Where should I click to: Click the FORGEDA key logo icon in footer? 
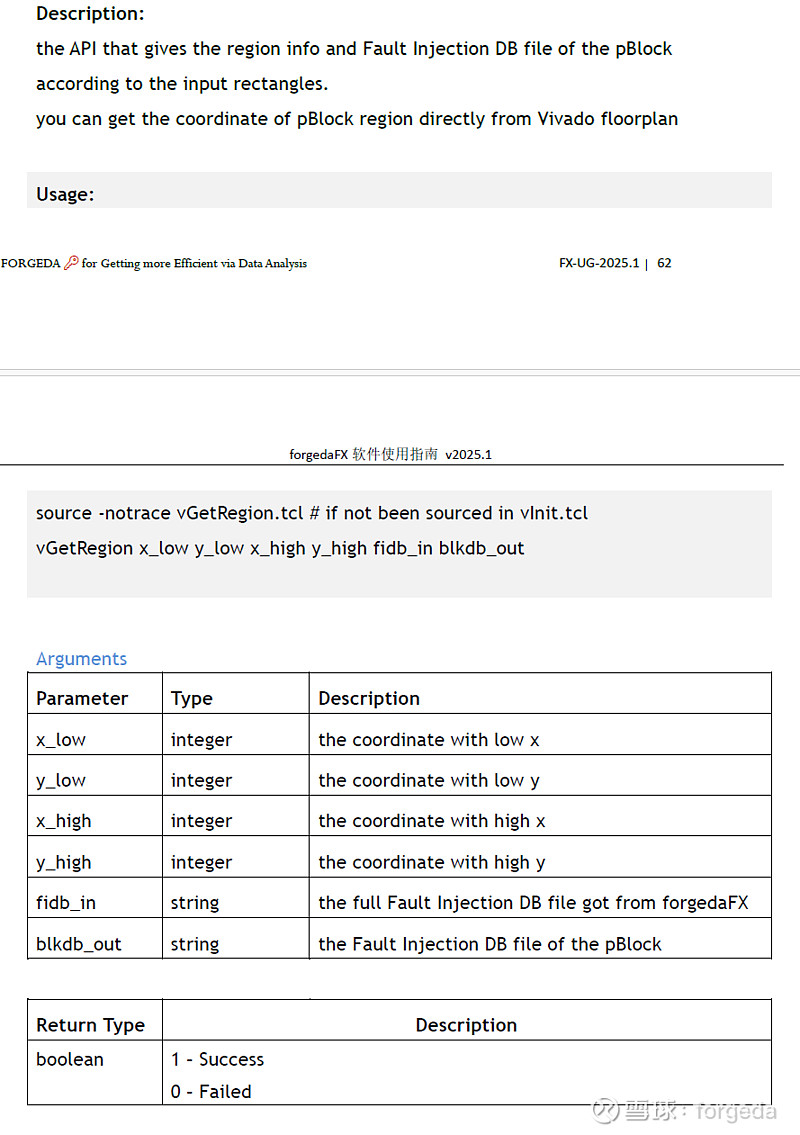click(x=71, y=263)
